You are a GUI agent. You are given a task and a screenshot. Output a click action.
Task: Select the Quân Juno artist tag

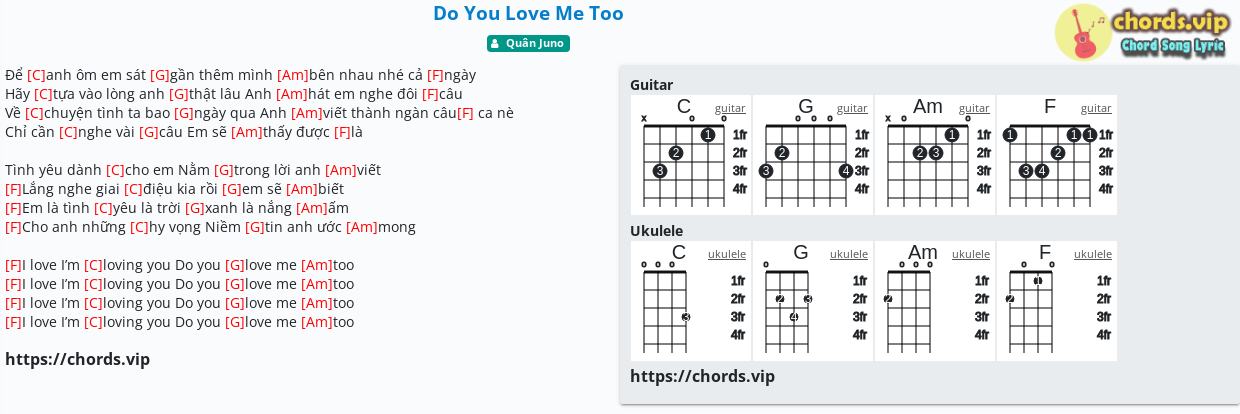[528, 43]
